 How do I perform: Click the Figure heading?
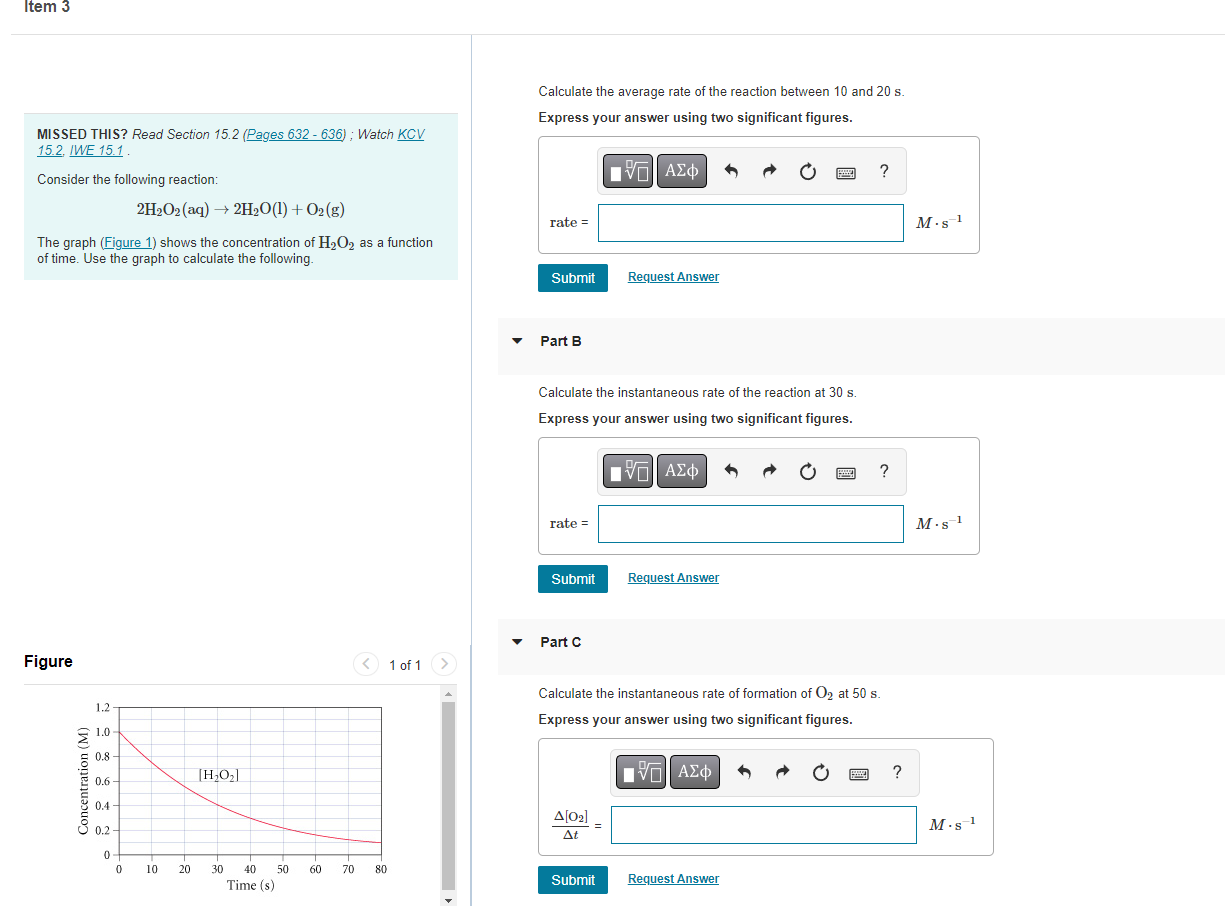pos(48,661)
